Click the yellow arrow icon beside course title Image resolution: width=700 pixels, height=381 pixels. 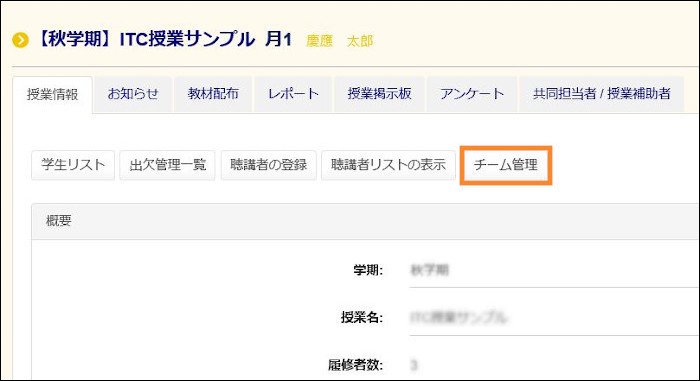click(x=21, y=40)
